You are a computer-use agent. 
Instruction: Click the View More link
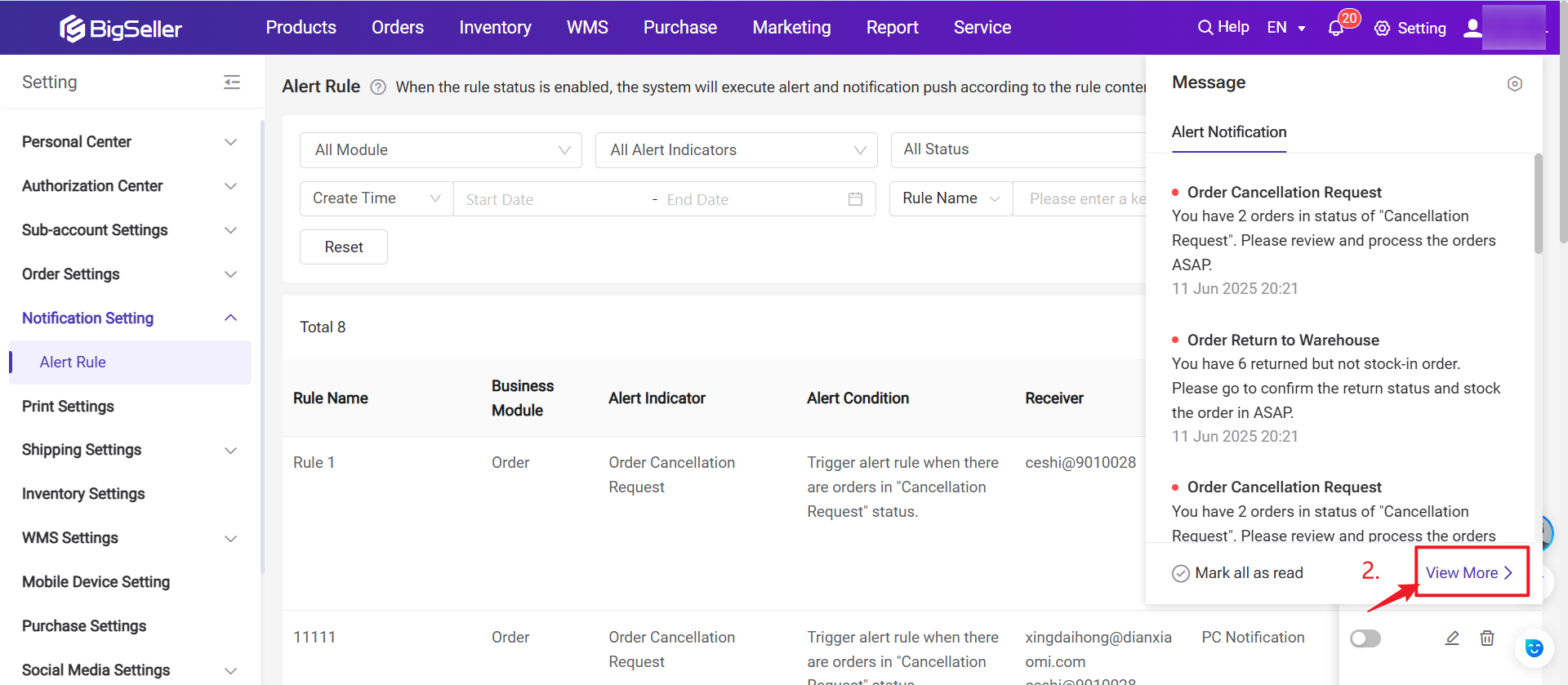pos(1469,573)
